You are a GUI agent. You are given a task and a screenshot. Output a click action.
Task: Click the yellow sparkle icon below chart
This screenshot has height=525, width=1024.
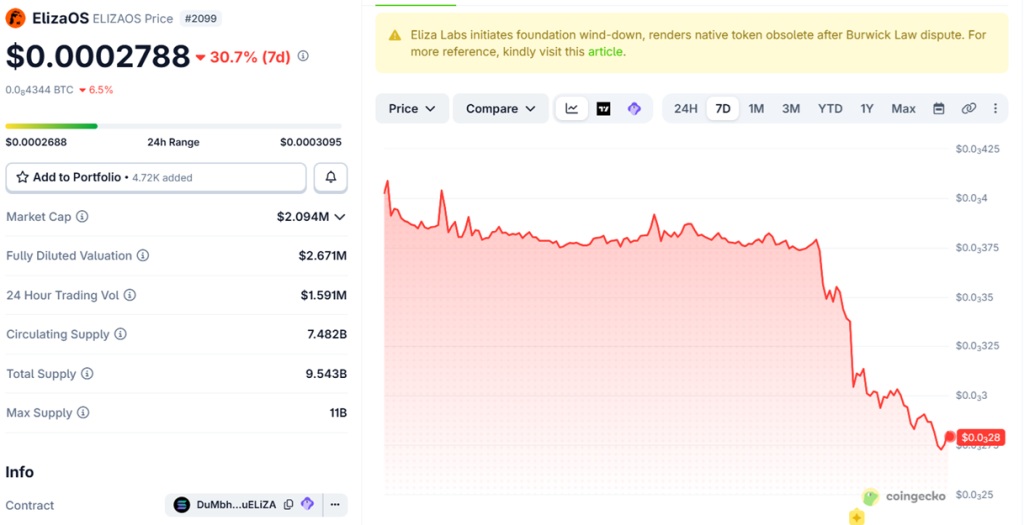coord(856,517)
